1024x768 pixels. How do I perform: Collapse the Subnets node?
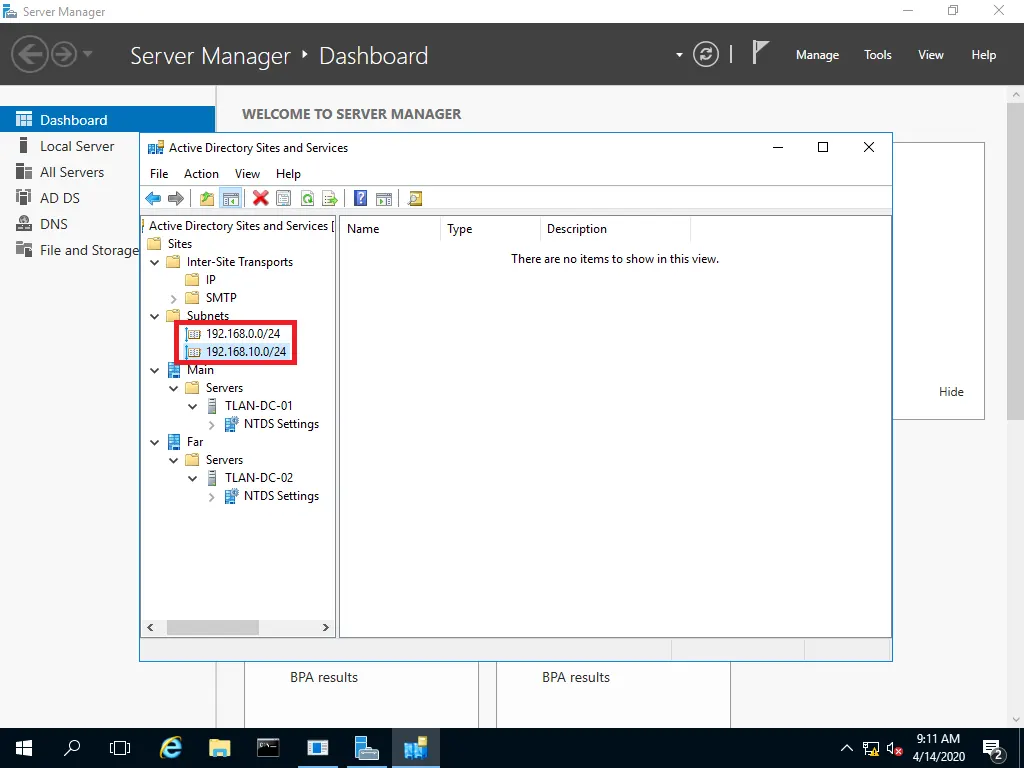click(x=155, y=317)
